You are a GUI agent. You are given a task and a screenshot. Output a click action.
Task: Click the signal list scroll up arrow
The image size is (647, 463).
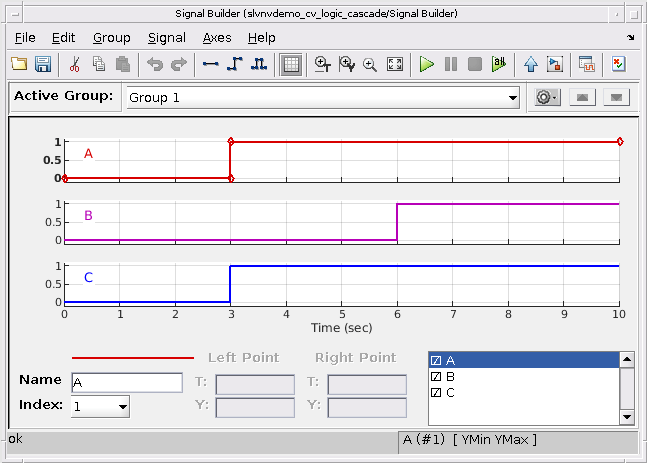627,359
